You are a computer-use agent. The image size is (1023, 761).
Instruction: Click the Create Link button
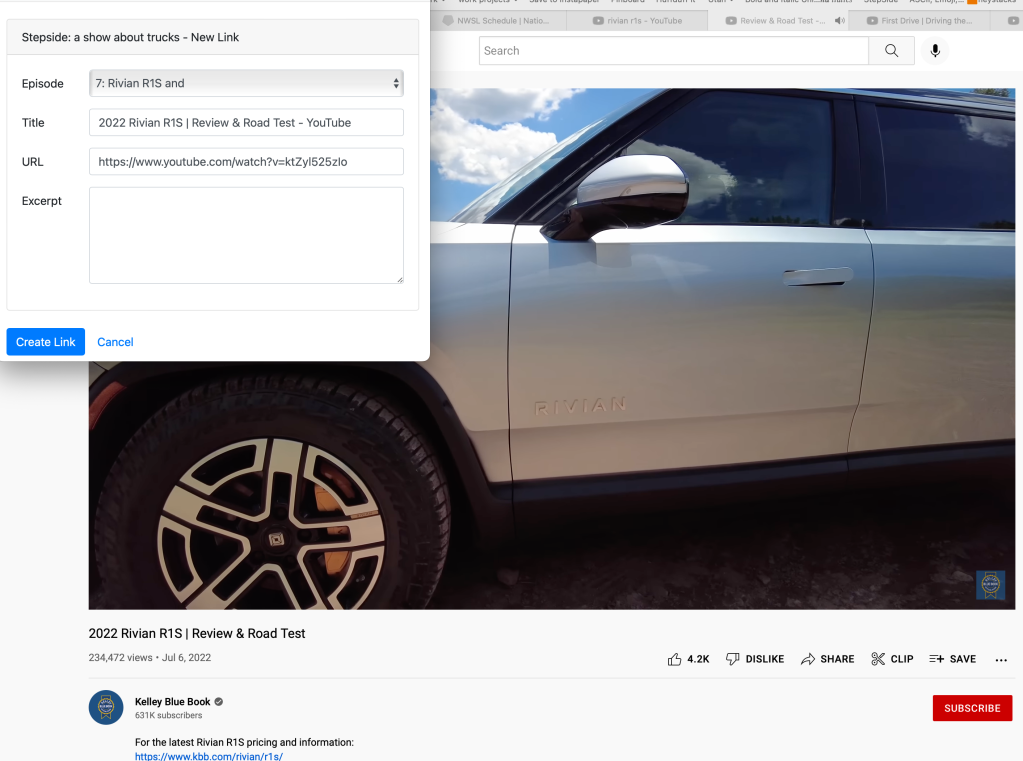[46, 342]
